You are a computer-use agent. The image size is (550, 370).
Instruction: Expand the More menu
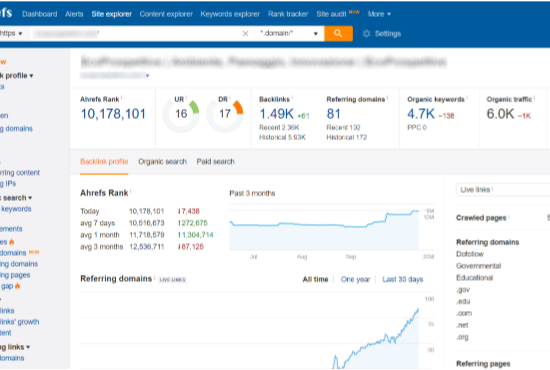[379, 14]
